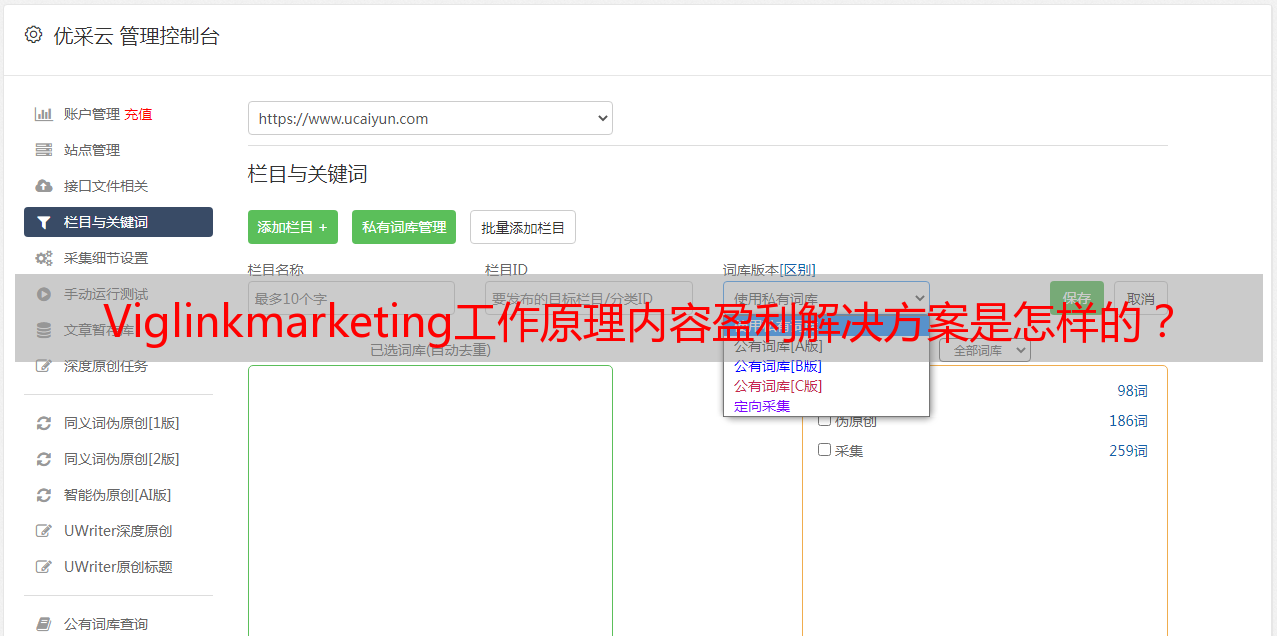The image size is (1277, 636).
Task: Click the 批量添加栏目 button
Action: (x=523, y=227)
